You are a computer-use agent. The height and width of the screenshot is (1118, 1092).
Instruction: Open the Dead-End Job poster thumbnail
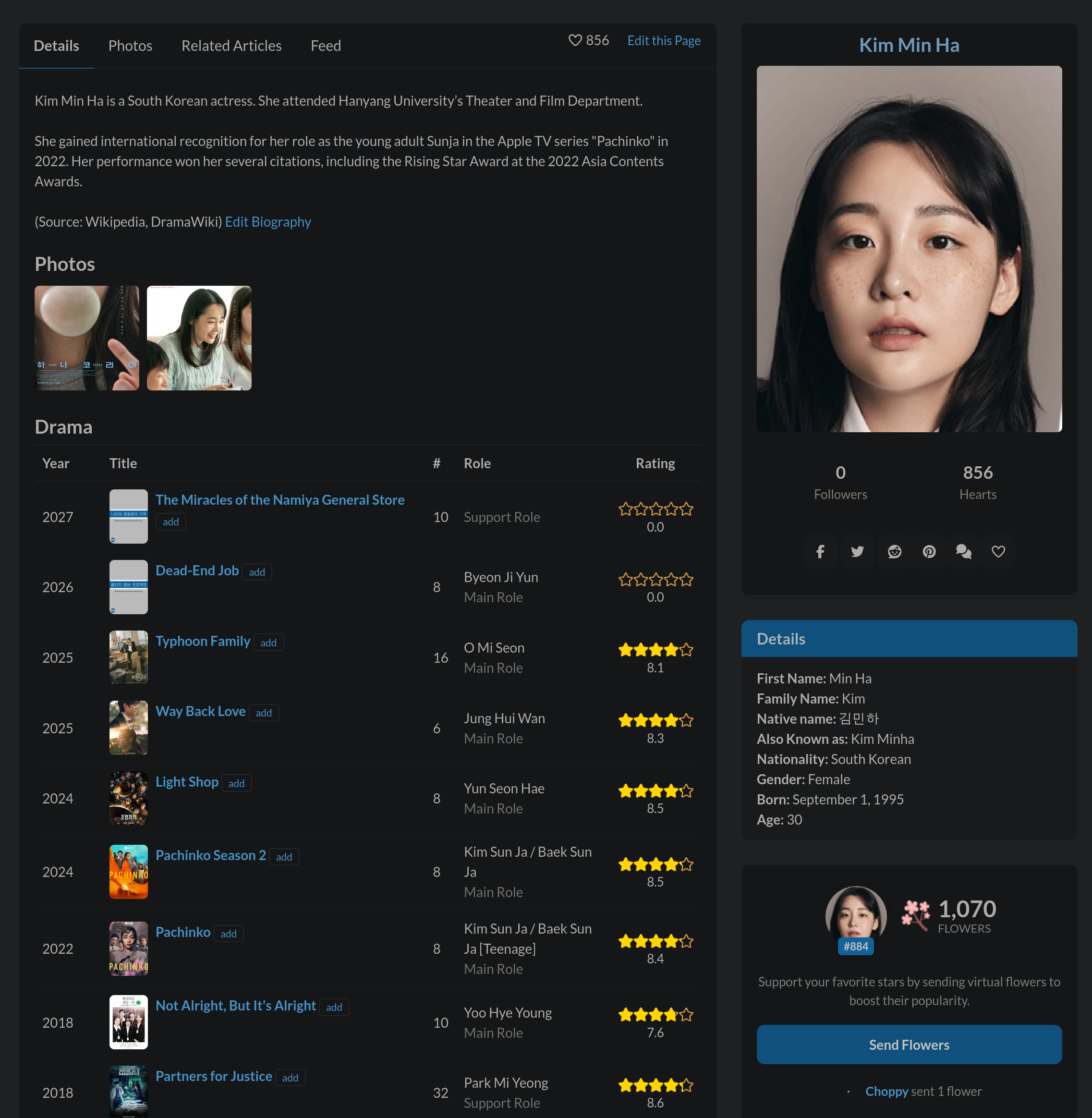click(129, 587)
